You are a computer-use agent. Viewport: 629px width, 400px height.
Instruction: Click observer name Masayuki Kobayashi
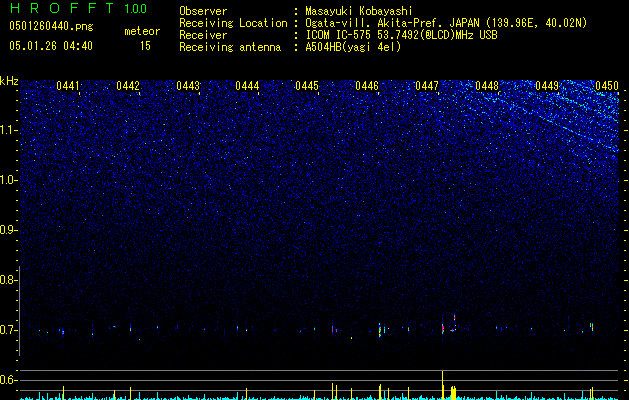[359, 11]
